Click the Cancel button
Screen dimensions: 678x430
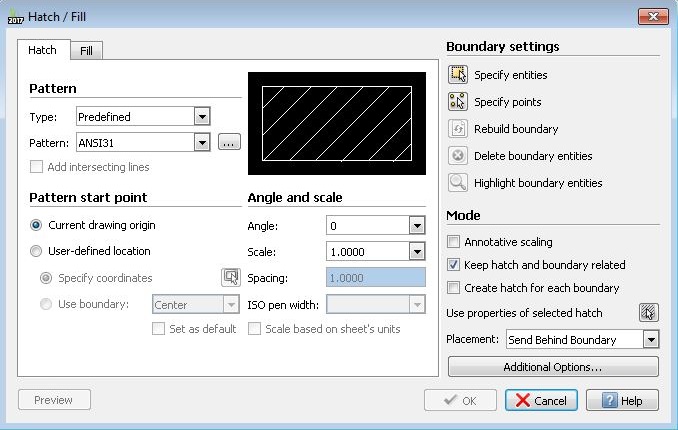[x=541, y=400]
